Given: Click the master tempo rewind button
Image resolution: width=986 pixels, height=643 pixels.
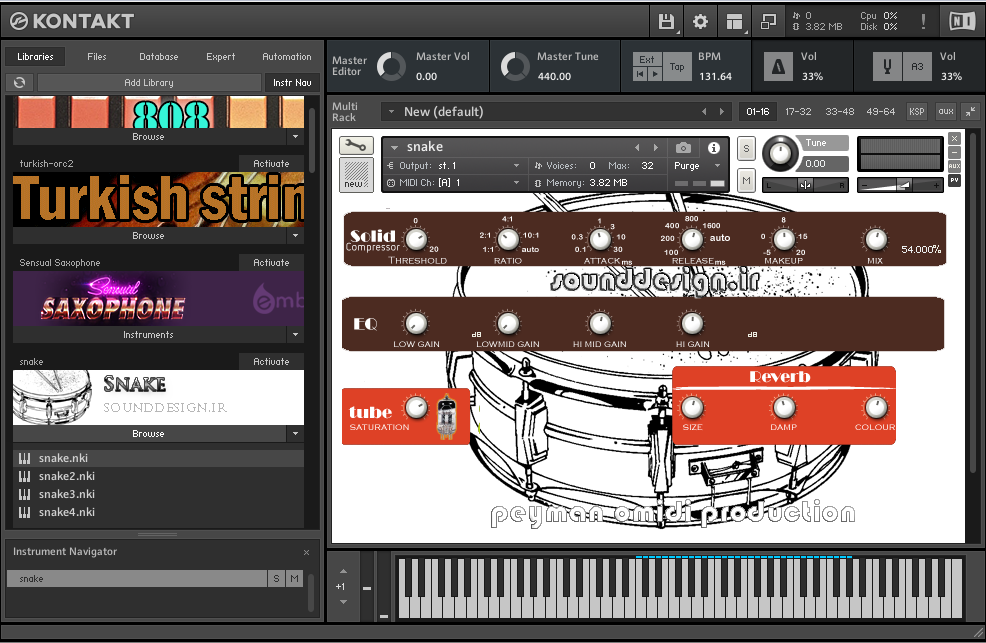Looking at the screenshot, I should coord(640,74).
